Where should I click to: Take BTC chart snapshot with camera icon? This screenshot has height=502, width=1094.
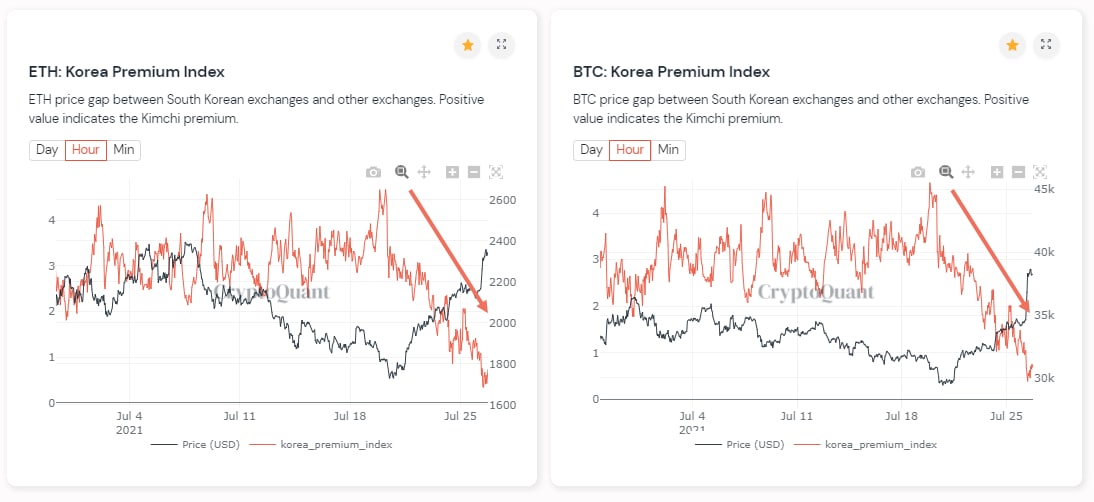pos(918,172)
